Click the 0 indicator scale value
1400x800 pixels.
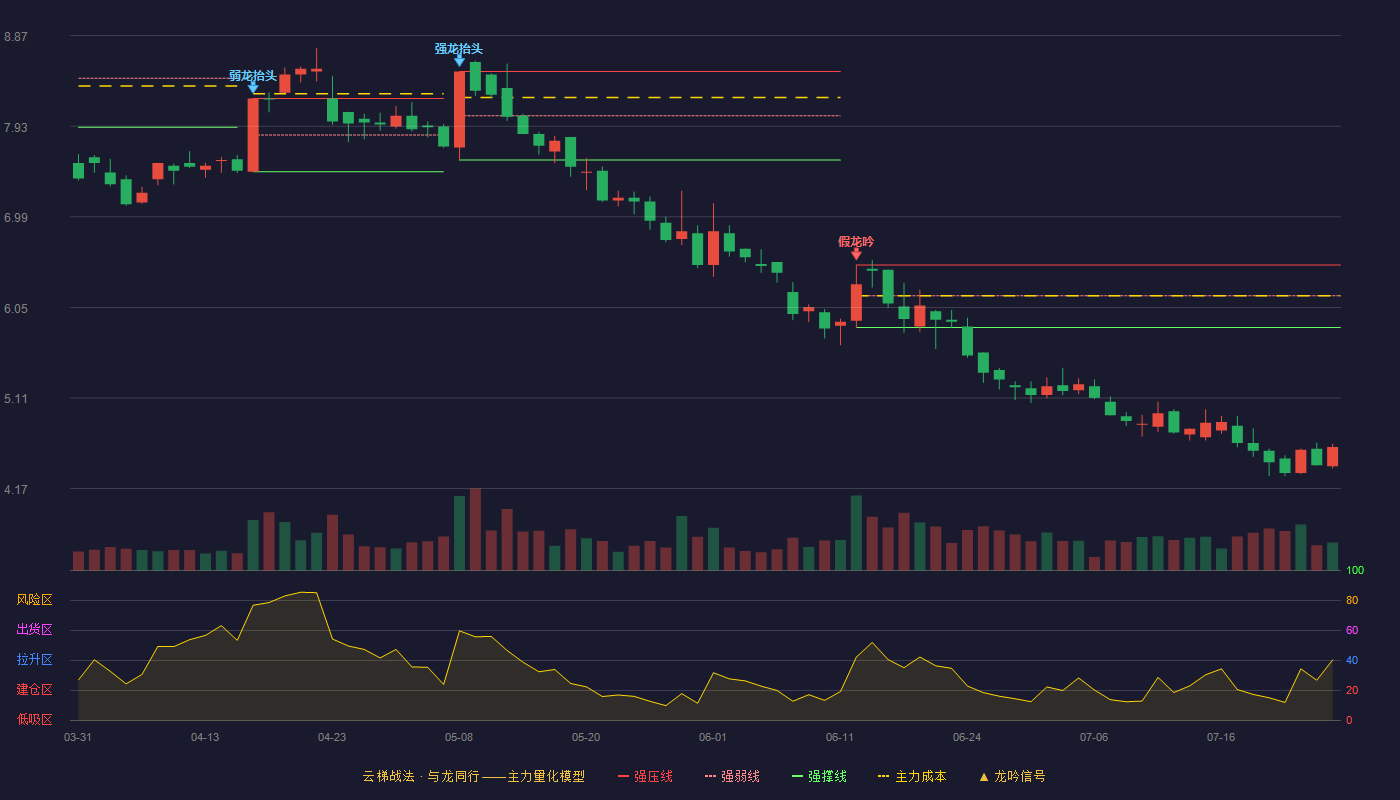[1349, 721]
